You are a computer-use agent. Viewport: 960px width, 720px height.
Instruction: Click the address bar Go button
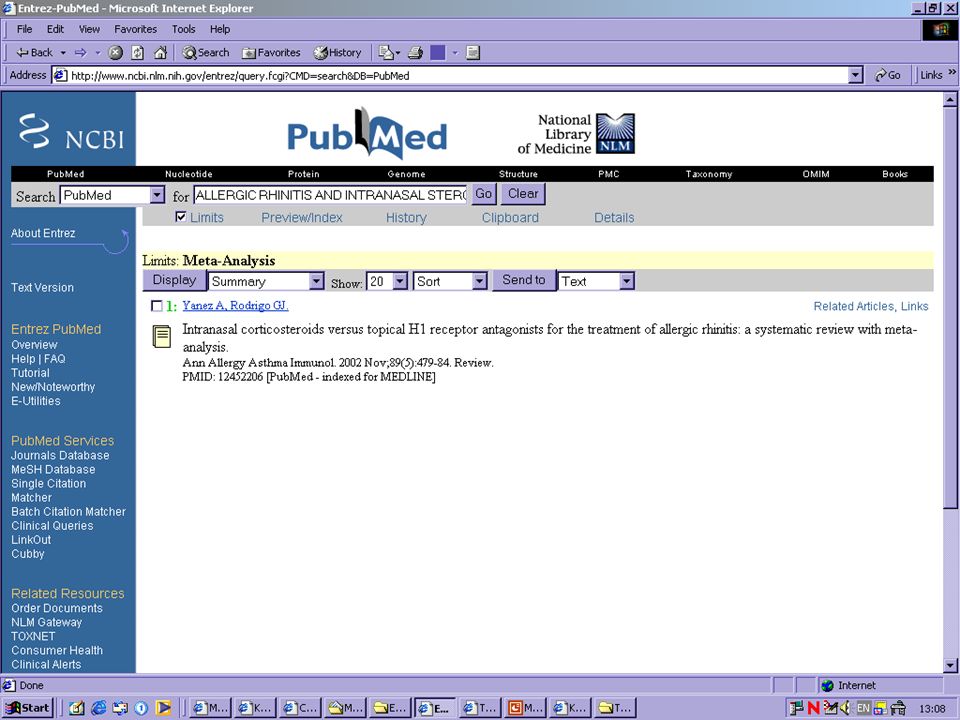click(887, 75)
